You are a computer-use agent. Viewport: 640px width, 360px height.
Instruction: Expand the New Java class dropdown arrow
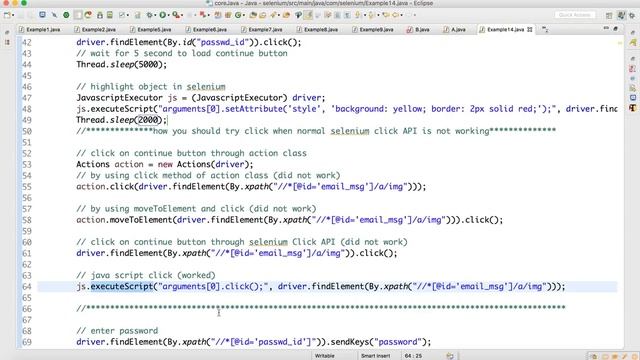coord(244,15)
